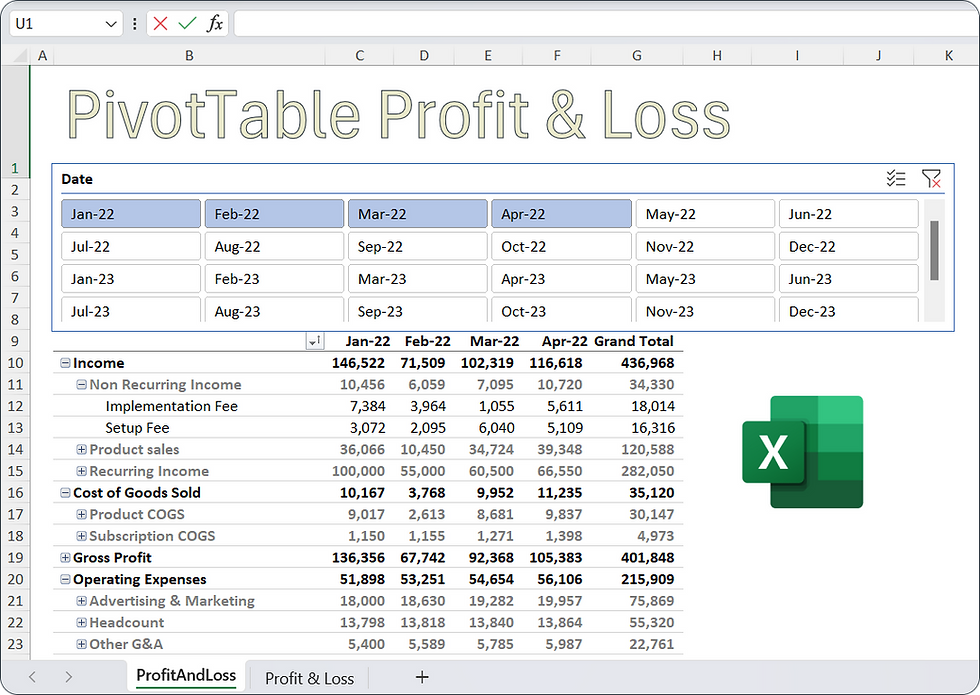
Task: Select the May-22 slicer button
Action: [x=705, y=213]
